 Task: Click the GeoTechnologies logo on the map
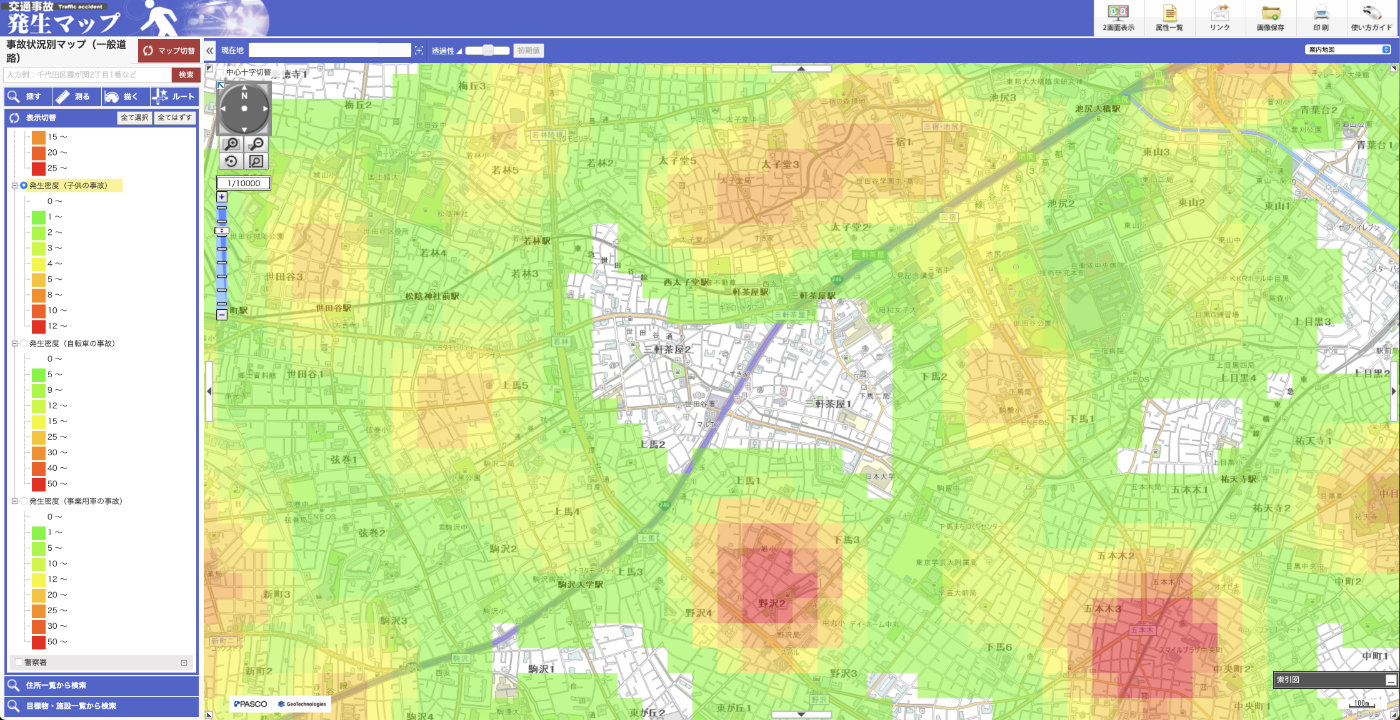(303, 704)
